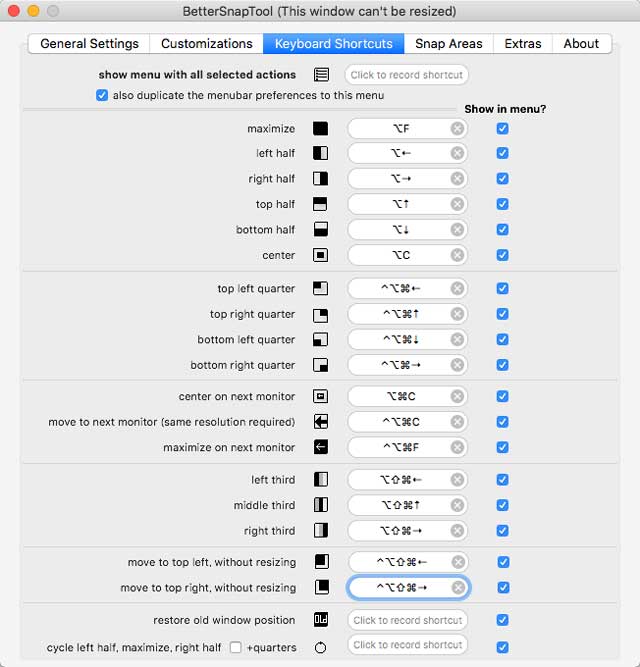Click the center layout icon
This screenshot has height=667, width=640.
pos(320,255)
